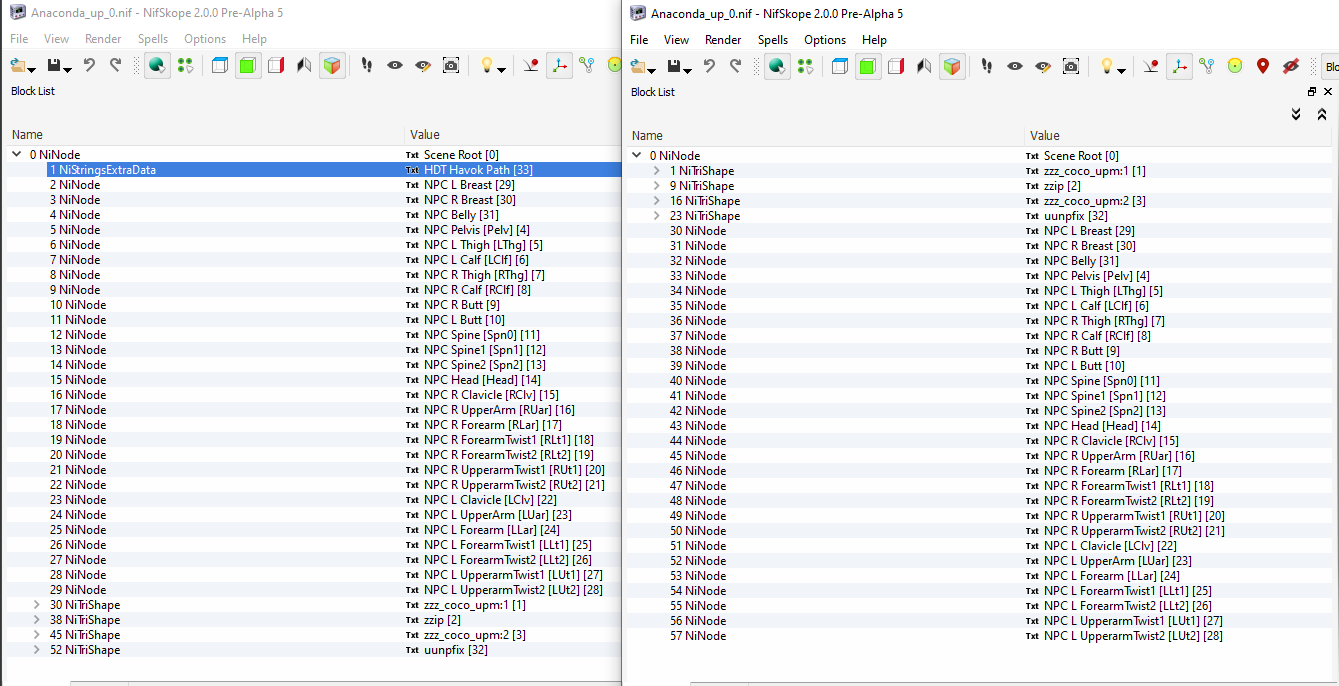Open the Render menu in left window
Image resolution: width=1339 pixels, height=686 pixels.
click(x=103, y=39)
